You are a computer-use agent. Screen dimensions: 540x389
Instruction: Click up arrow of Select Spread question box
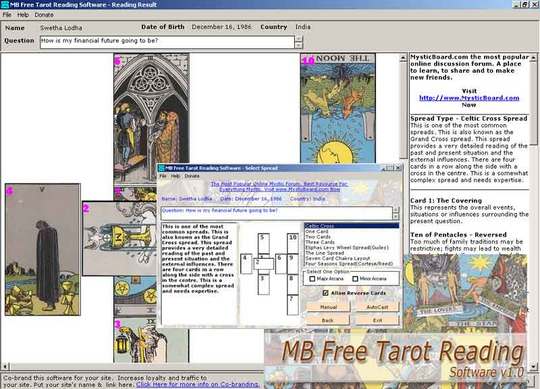[395, 210]
